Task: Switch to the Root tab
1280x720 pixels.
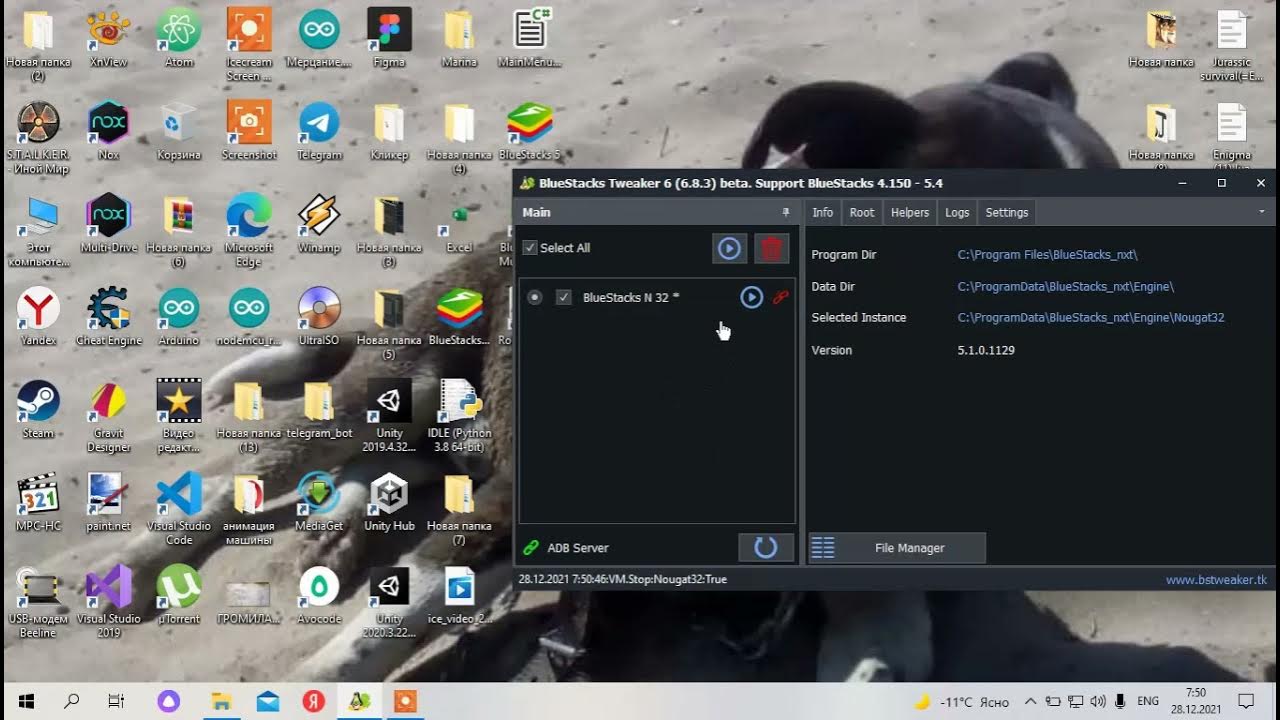Action: tap(862, 212)
